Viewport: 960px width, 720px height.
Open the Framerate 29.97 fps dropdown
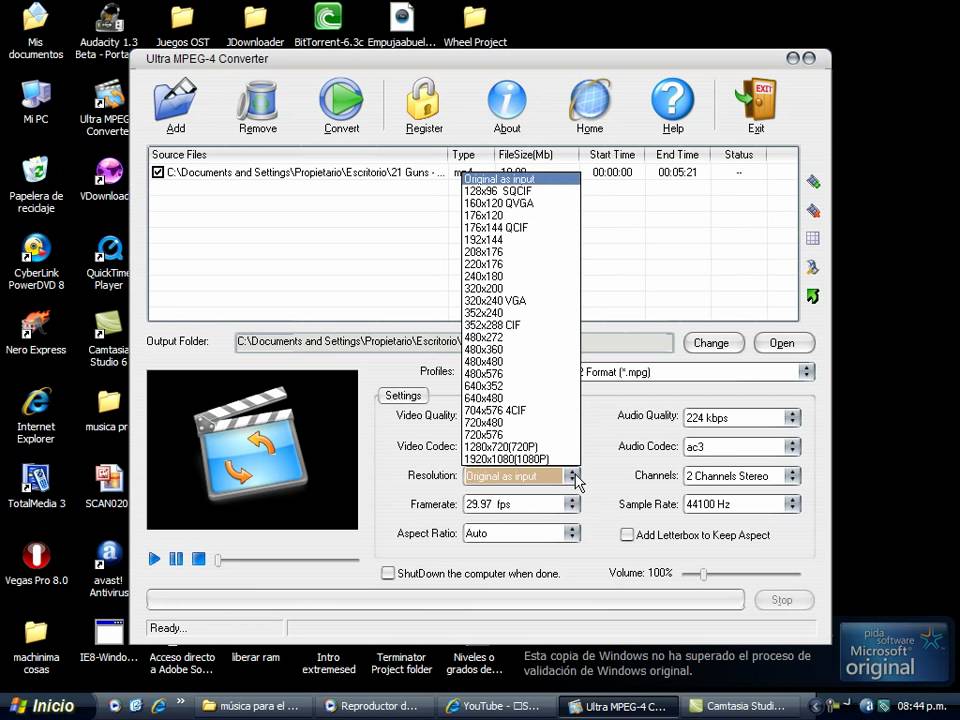tap(572, 504)
